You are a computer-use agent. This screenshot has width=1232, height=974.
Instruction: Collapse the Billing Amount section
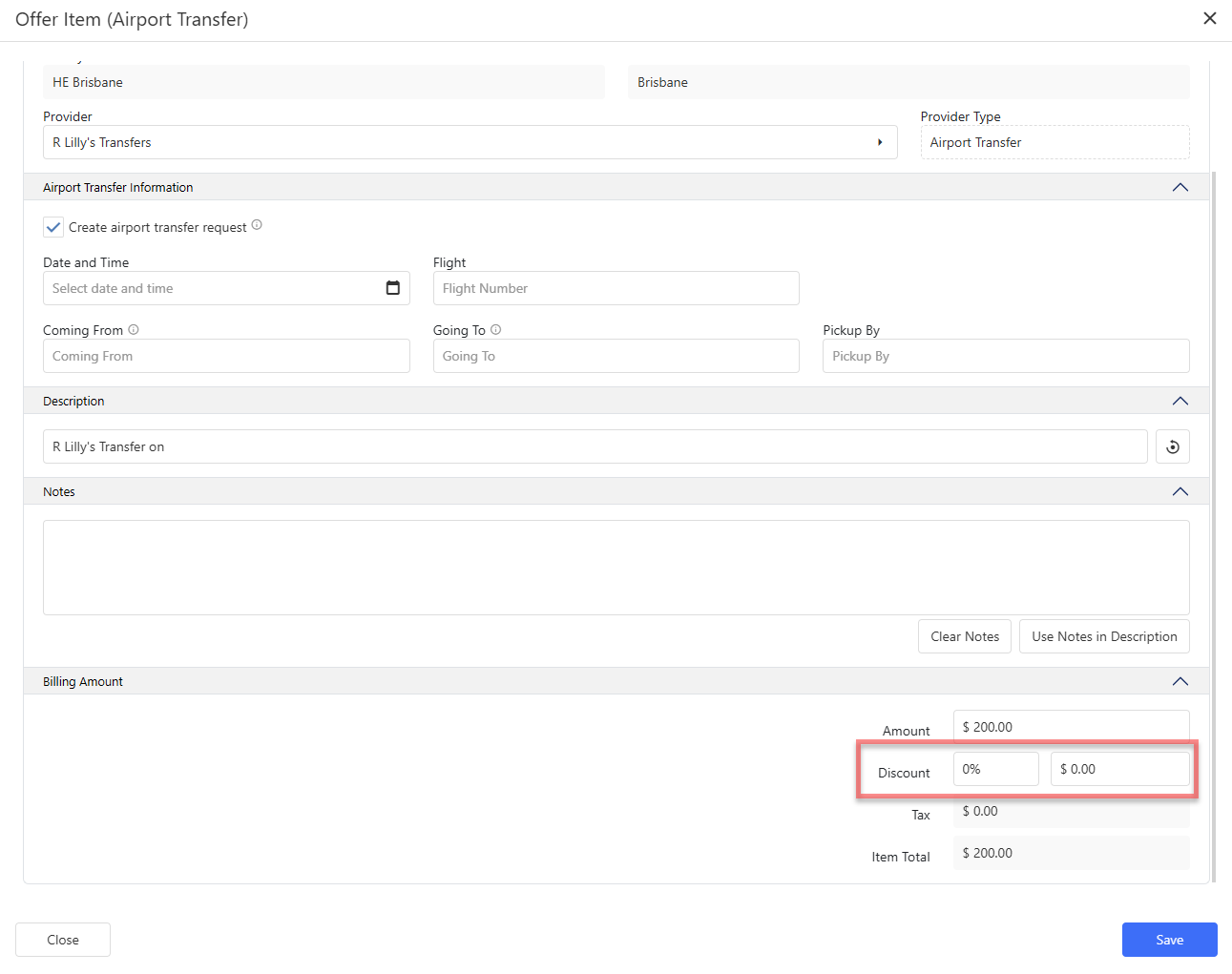coord(1180,681)
